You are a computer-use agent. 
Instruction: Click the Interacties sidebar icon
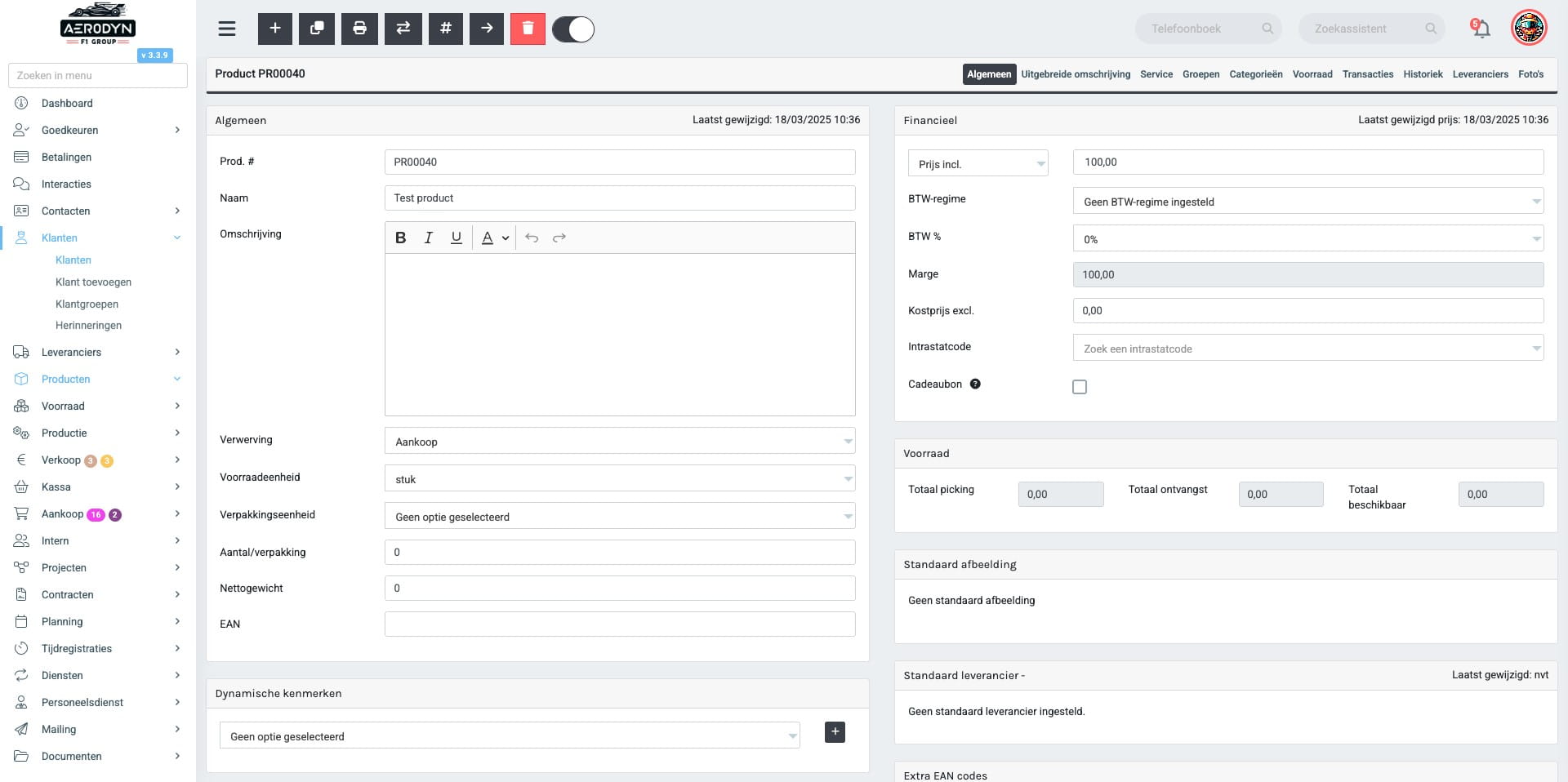click(21, 184)
